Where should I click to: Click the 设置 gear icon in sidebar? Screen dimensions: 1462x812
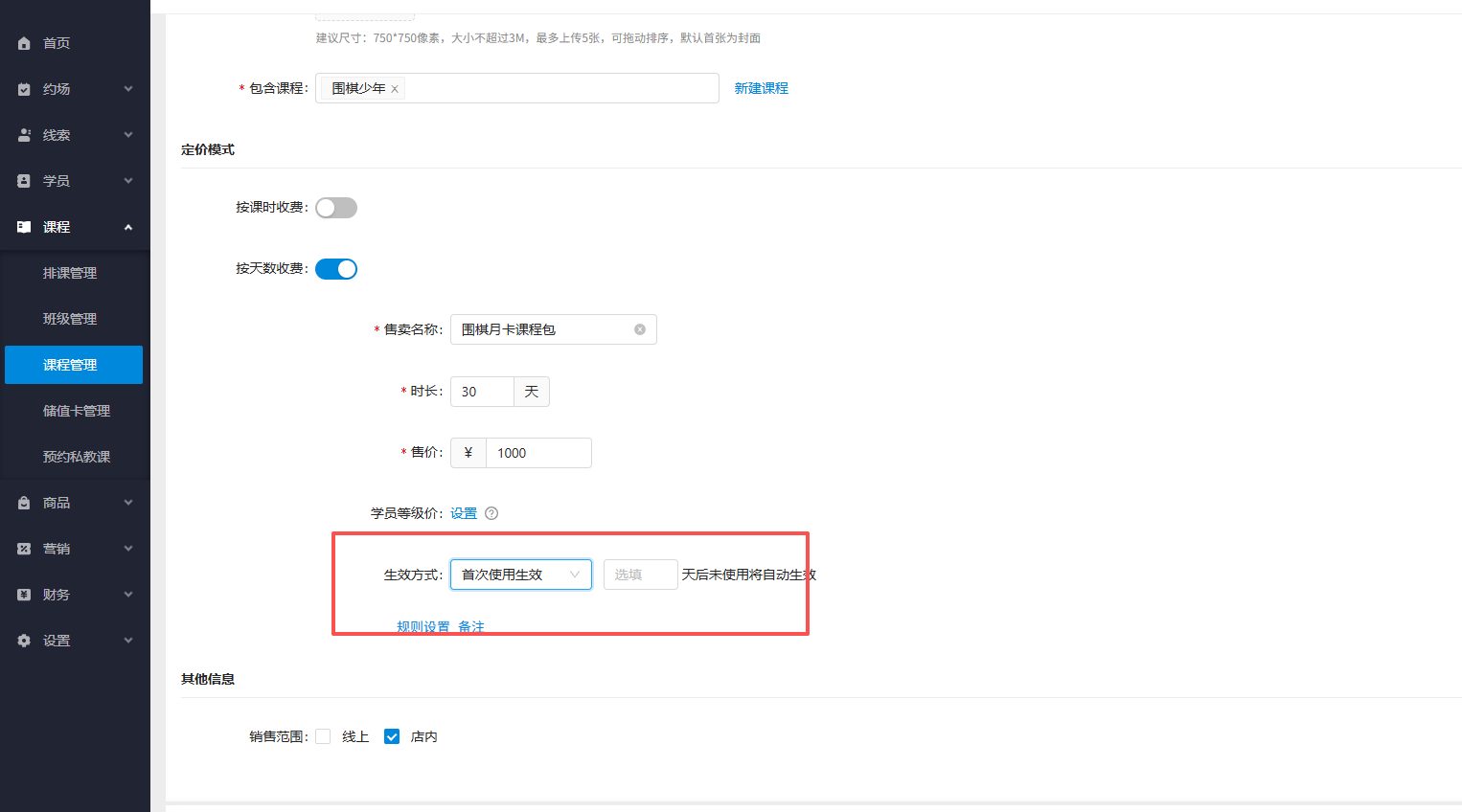click(x=23, y=640)
